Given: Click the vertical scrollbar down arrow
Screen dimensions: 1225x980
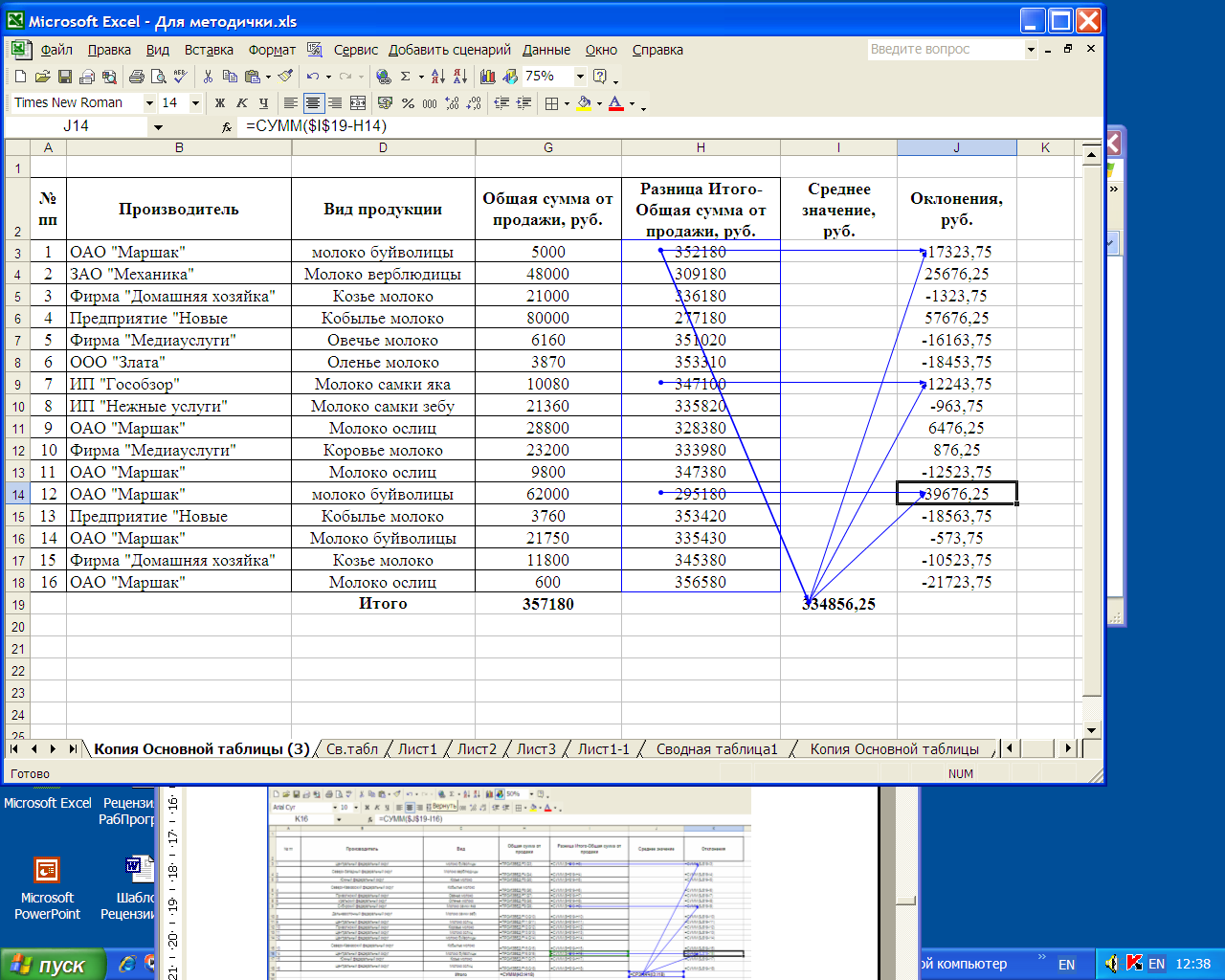Looking at the screenshot, I should 1092,729.
